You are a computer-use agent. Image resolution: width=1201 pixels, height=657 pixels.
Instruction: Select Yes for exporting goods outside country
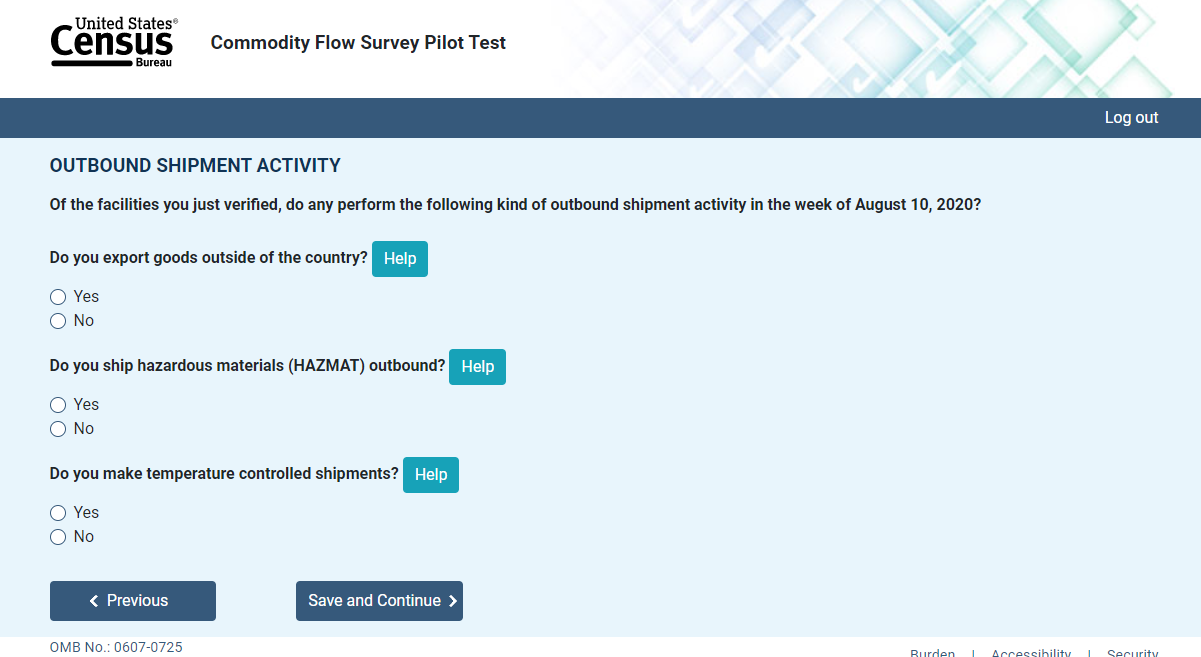58,297
